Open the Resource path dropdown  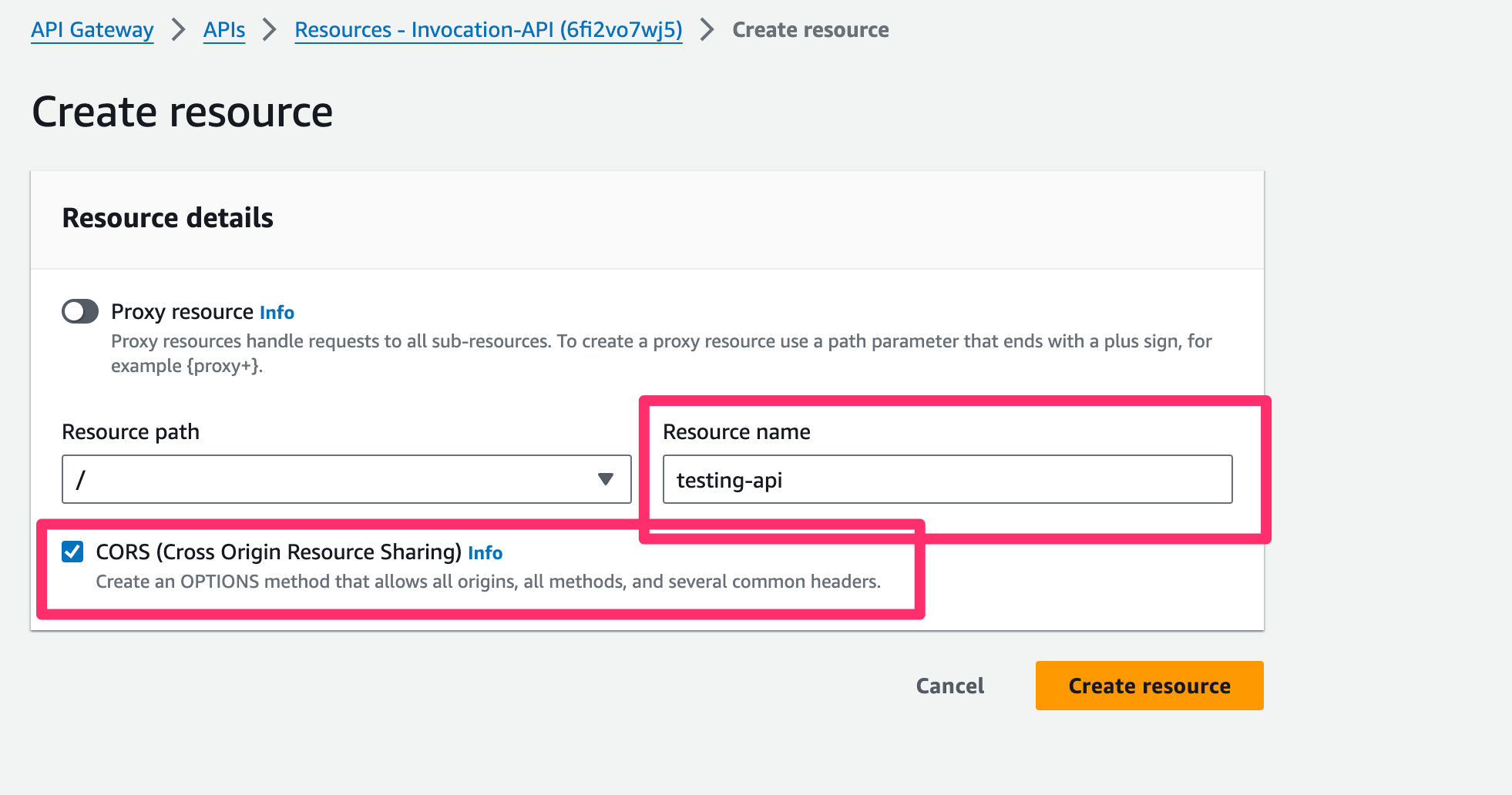coord(346,479)
